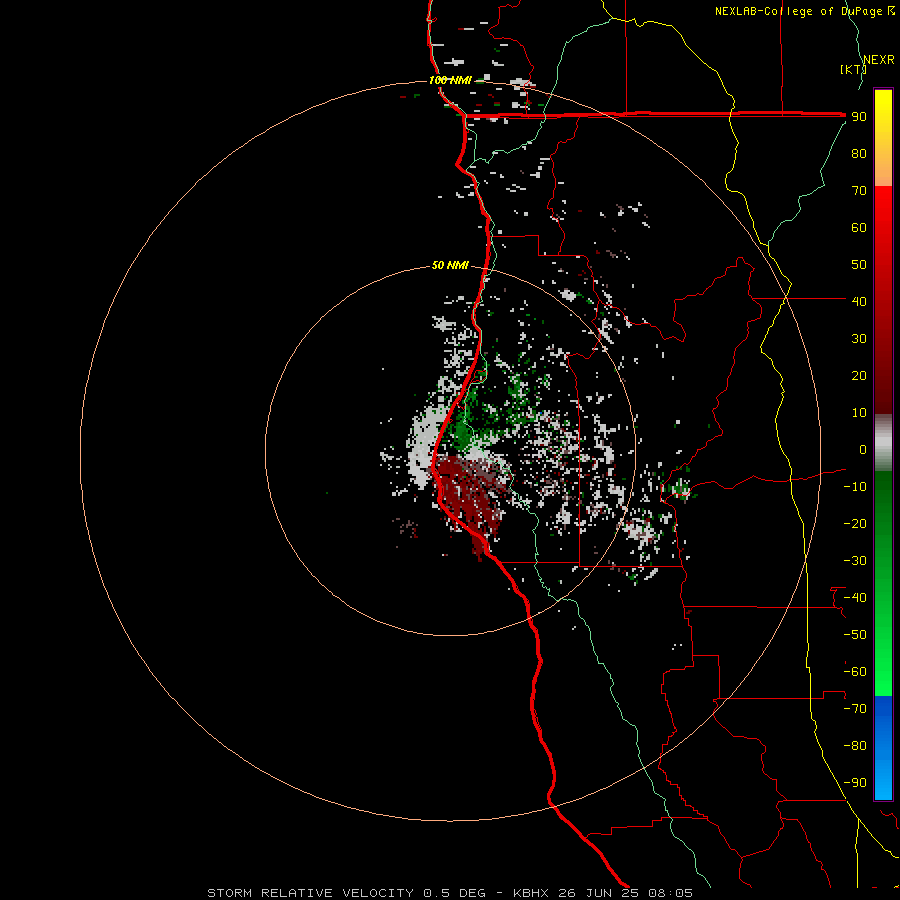This screenshot has width=900, height=900.
Task: Click the NEXLAB-College of DuPage credit text
Action: coord(804,11)
